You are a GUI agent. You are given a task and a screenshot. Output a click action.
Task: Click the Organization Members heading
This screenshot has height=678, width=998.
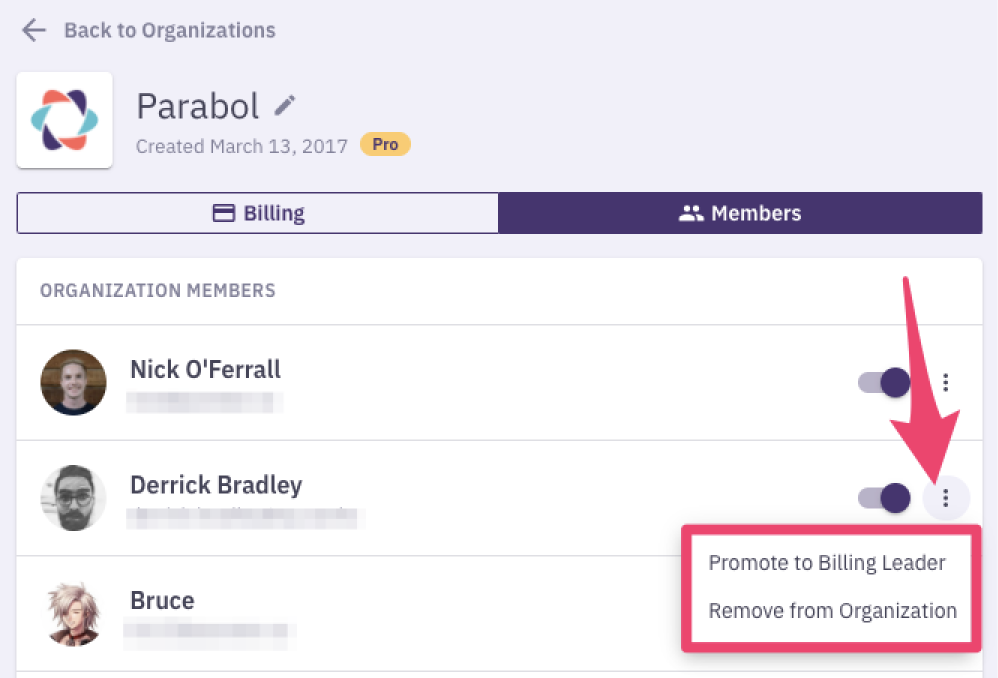pyautogui.click(x=158, y=290)
